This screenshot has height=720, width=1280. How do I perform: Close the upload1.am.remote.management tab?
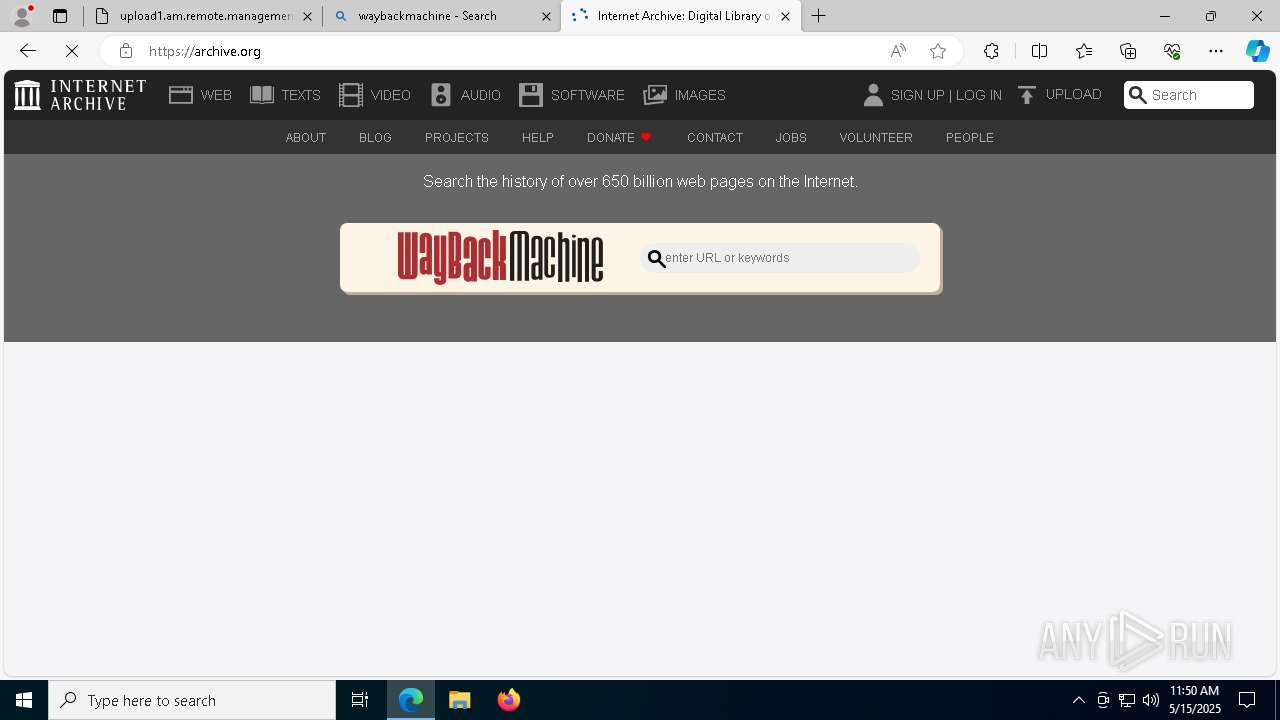coord(307,16)
